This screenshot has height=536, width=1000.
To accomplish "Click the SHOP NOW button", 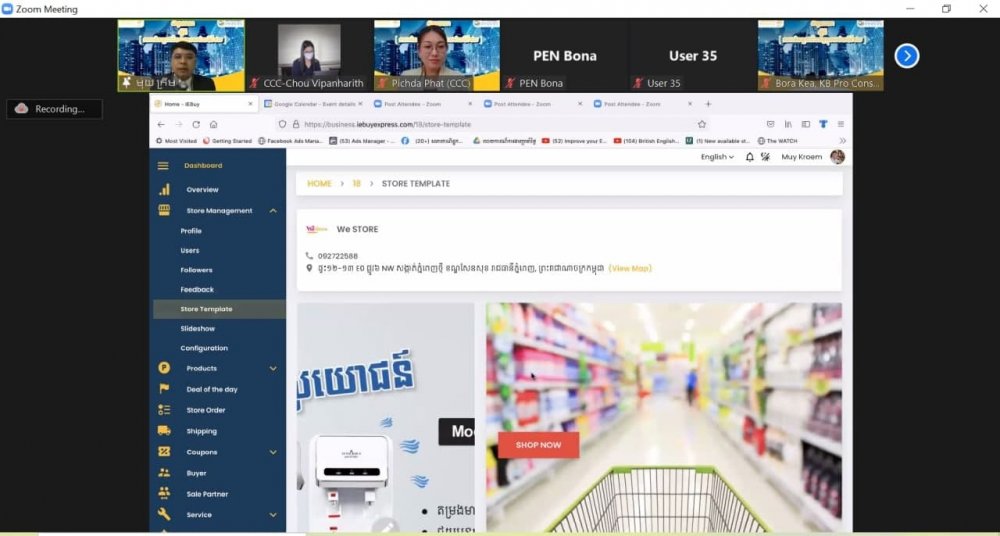I will [x=538, y=445].
